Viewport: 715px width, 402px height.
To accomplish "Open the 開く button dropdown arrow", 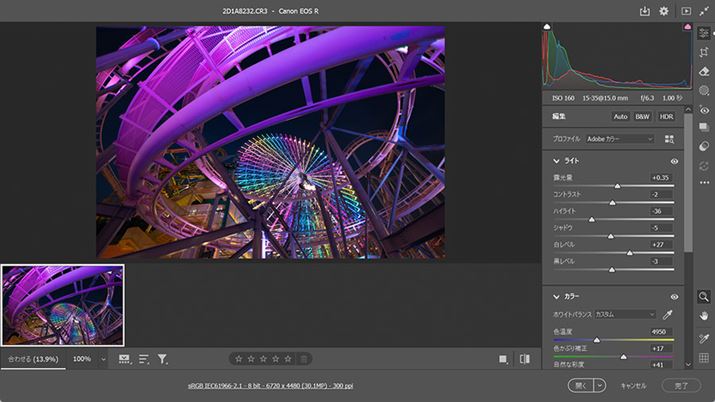I will pos(600,386).
